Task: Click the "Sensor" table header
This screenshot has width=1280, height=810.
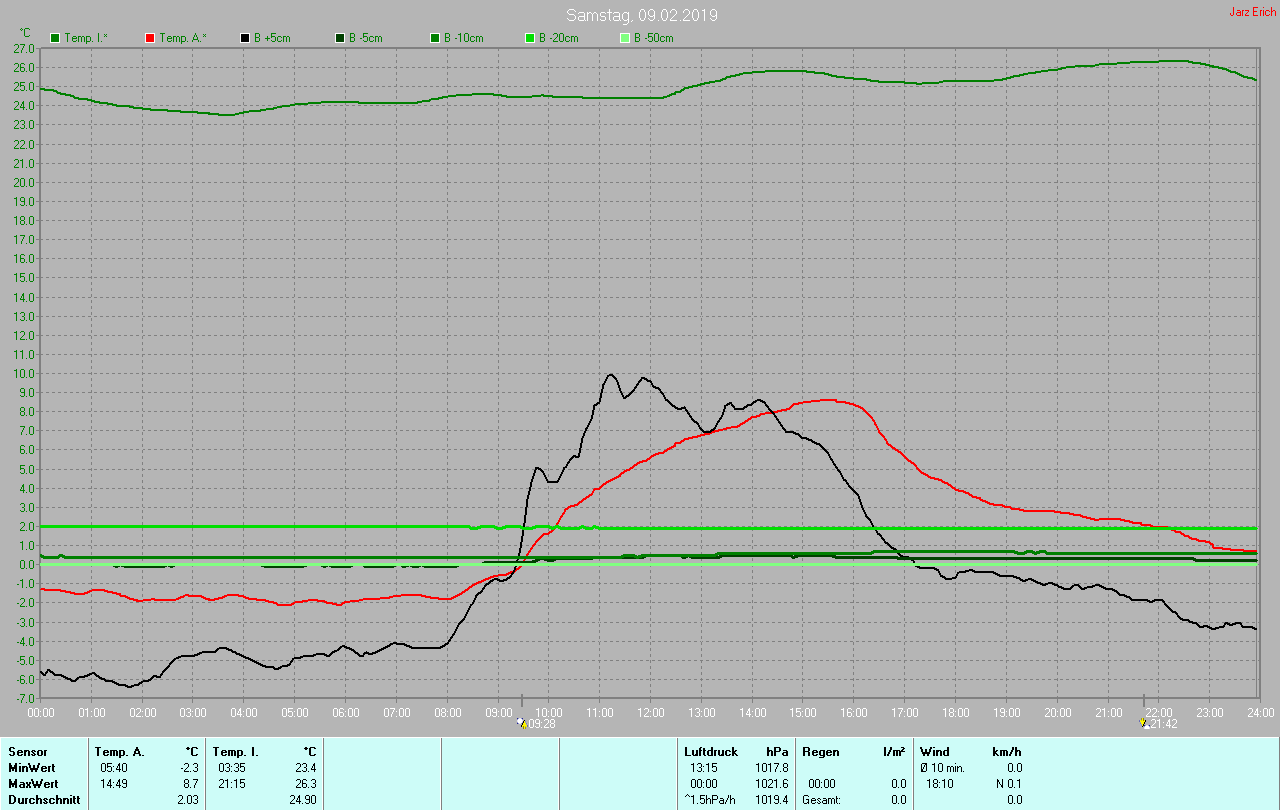Action: 26,752
